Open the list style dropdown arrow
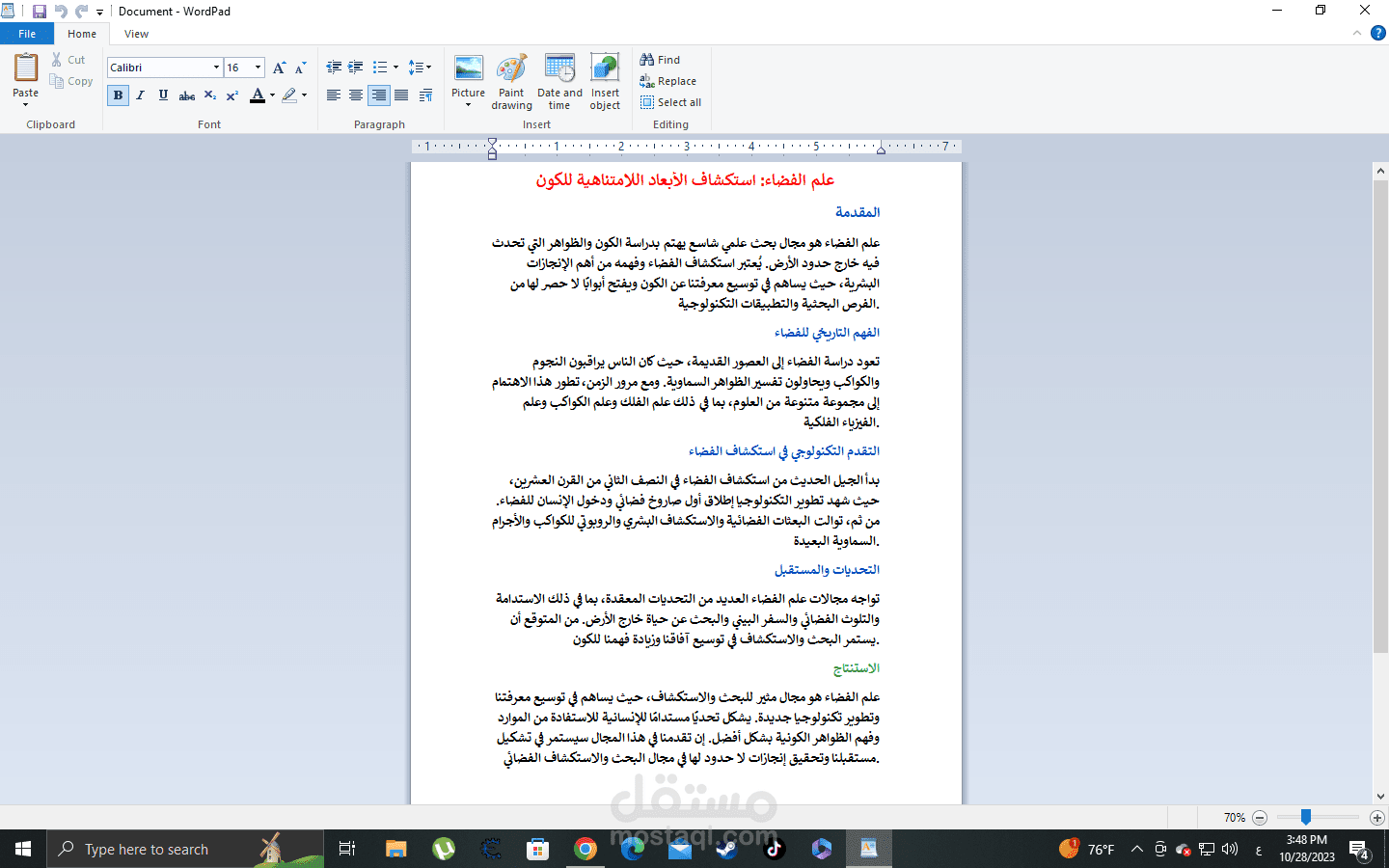 pyautogui.click(x=395, y=68)
